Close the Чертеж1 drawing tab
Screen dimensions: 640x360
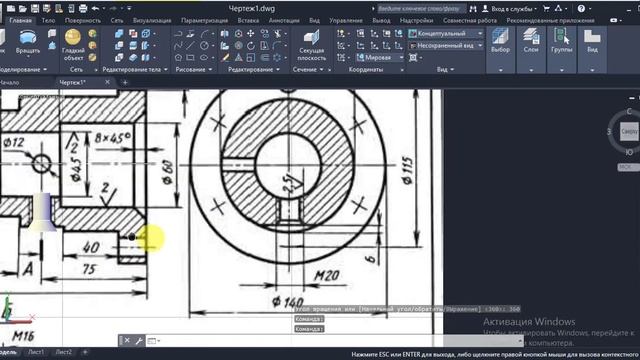coord(107,82)
